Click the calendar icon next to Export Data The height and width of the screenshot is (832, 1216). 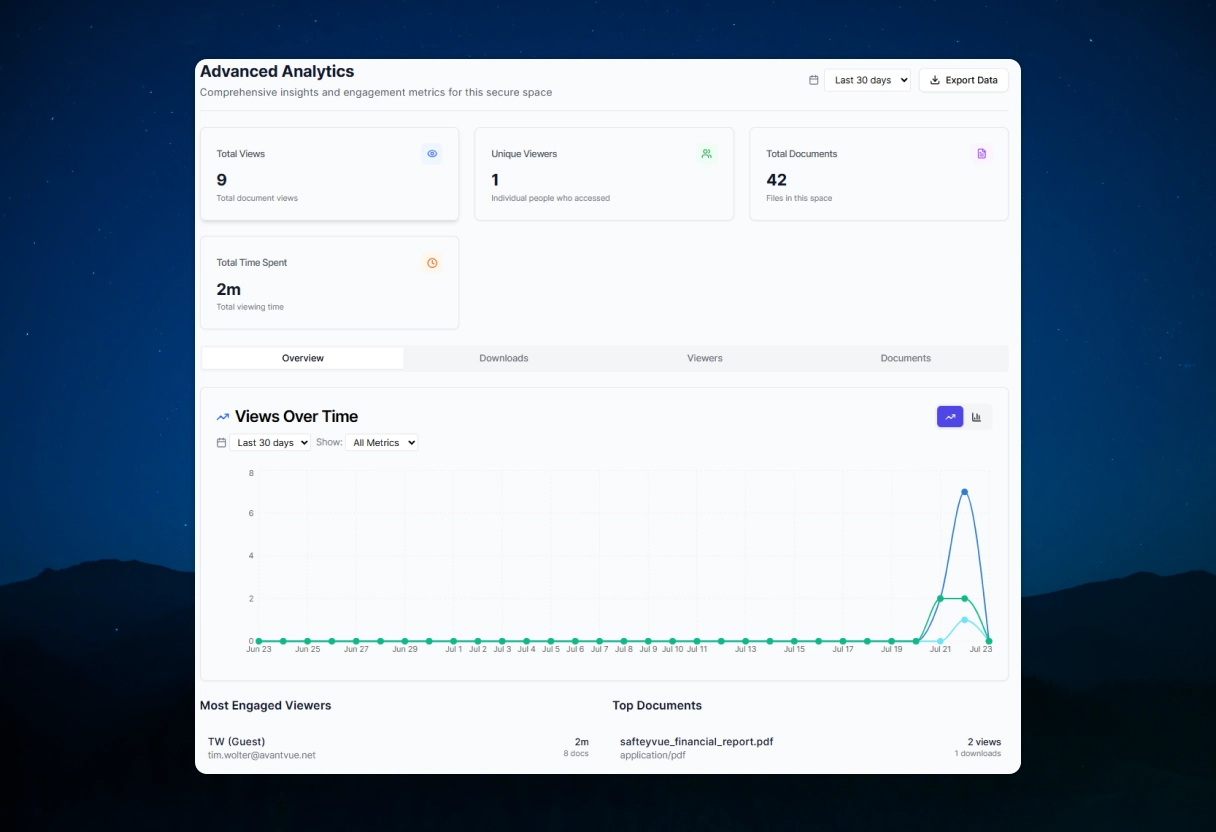813,79
